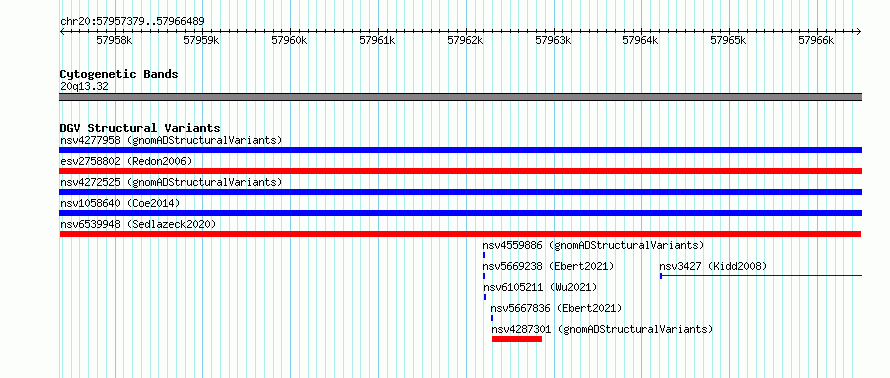This screenshot has width=890, height=378.
Task: Click the chr20:57957379..57966489 coordinate text
Action: pyautogui.click(x=132, y=22)
